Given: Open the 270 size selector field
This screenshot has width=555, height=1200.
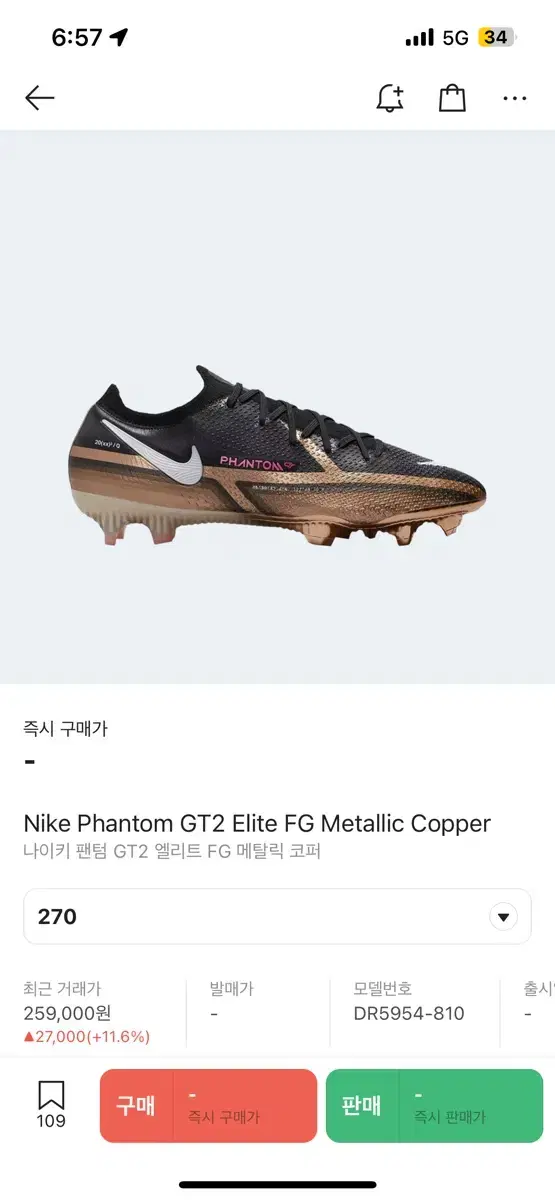Looking at the screenshot, I should tap(277, 917).
